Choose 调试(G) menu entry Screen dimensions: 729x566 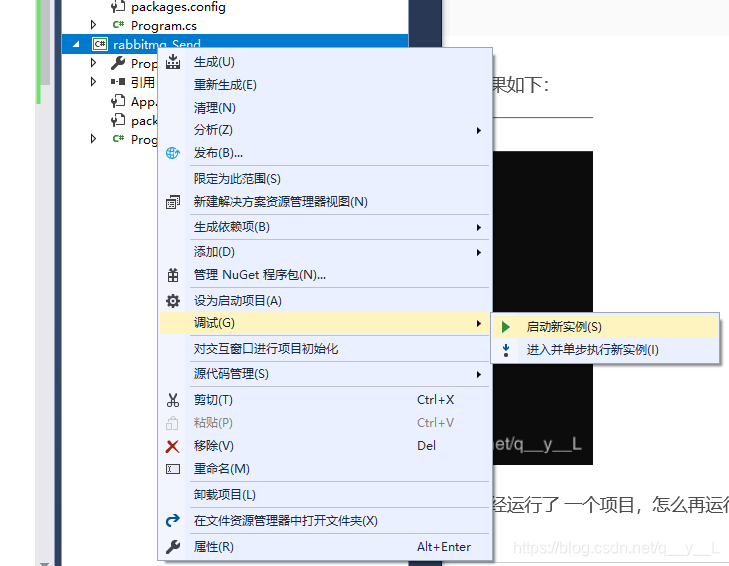pyautogui.click(x=325, y=323)
